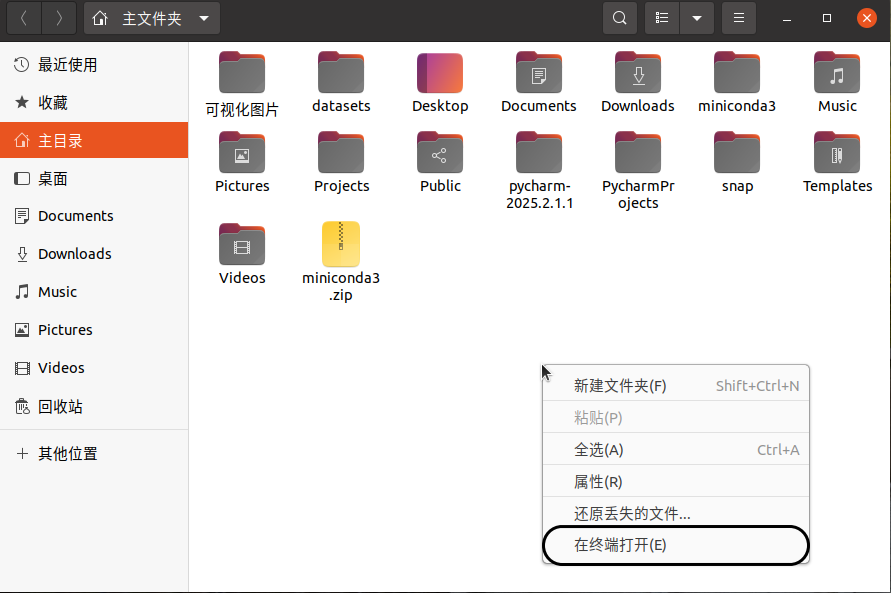The width and height of the screenshot is (891, 593).
Task: Switch to list view with toolbar icon
Action: 662,18
